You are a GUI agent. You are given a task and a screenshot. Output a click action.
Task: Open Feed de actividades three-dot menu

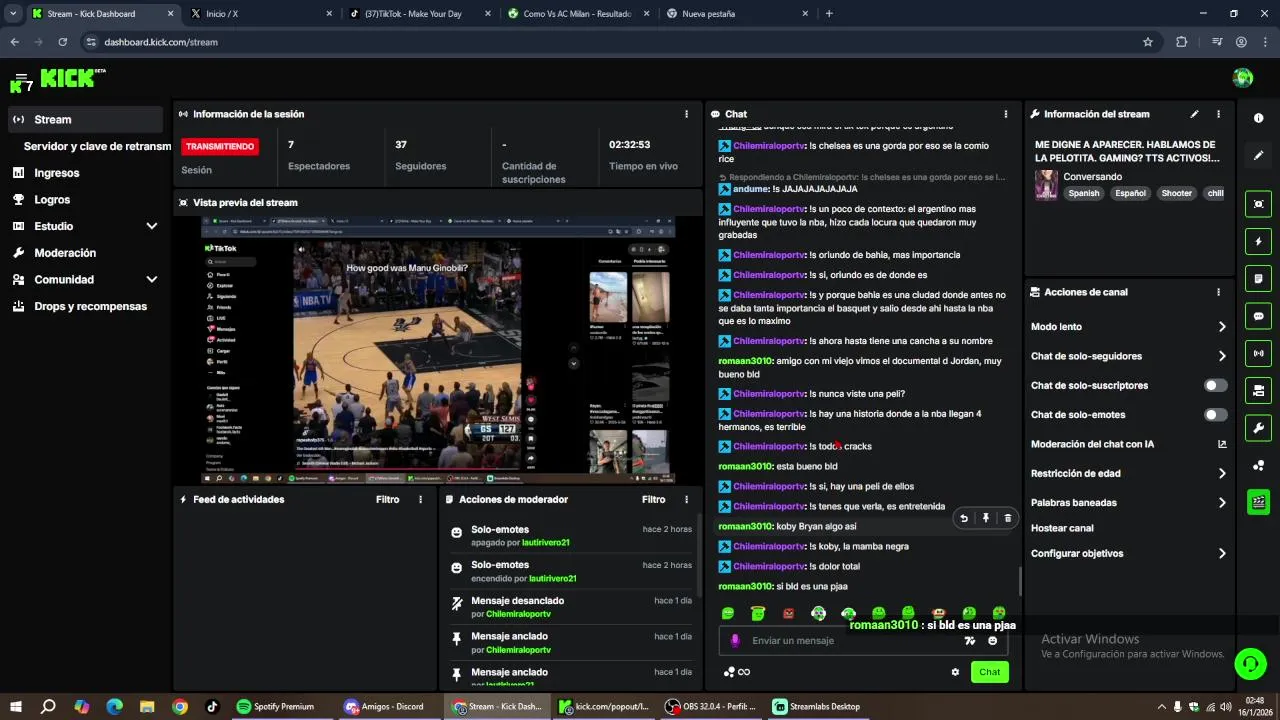[420, 499]
